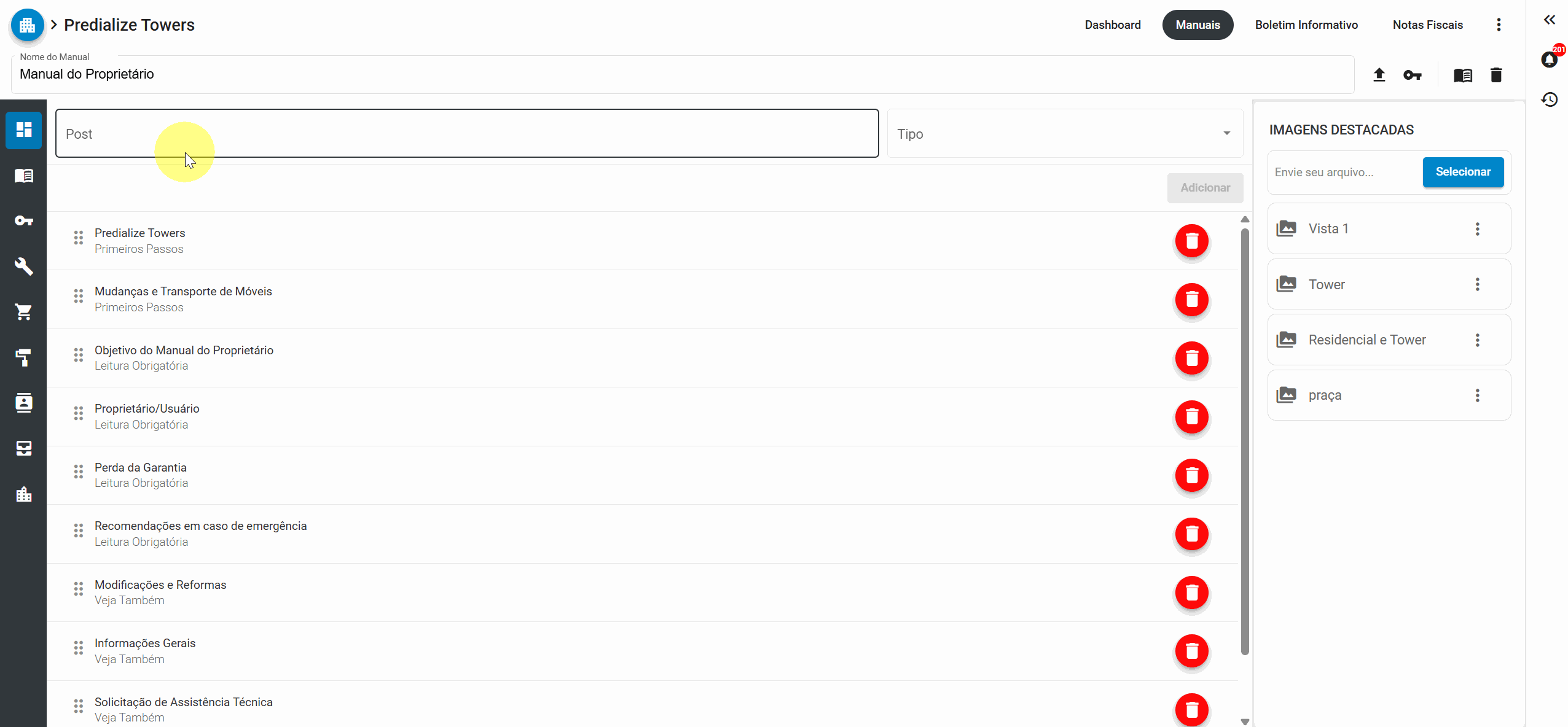Expand the Tipo dropdown

(x=1065, y=134)
